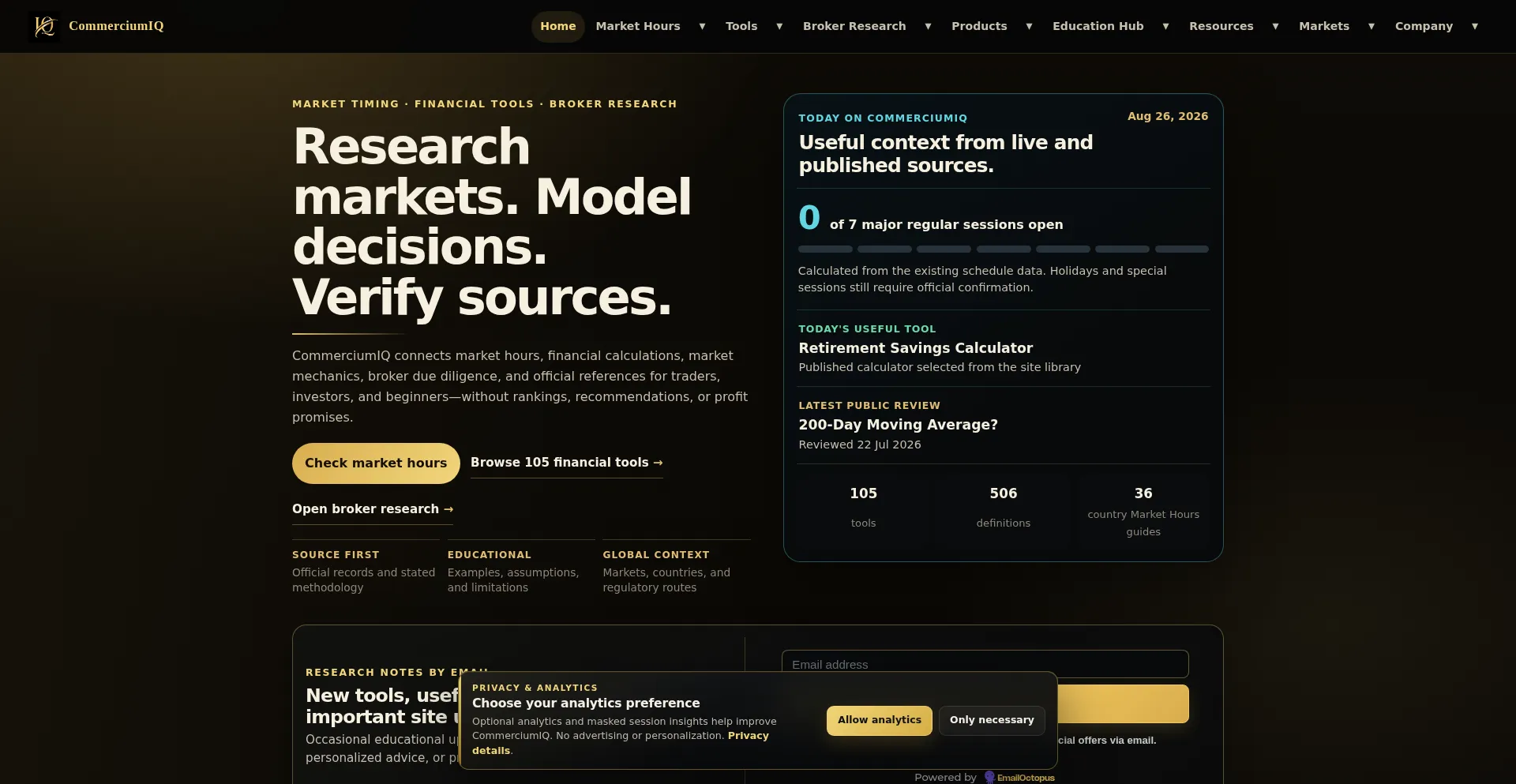Choose Only necessary in privacy banner
This screenshot has width=1516, height=784.
tap(992, 720)
